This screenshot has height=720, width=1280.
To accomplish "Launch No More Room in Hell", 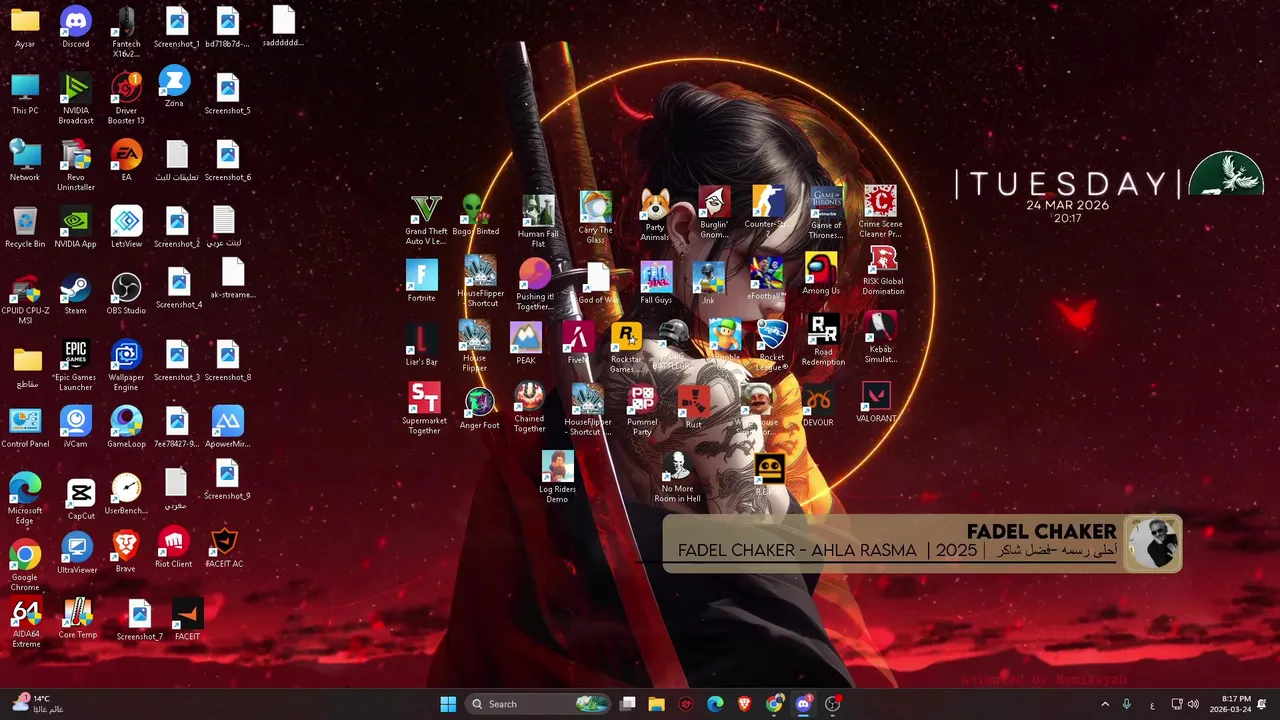I will (x=678, y=477).
